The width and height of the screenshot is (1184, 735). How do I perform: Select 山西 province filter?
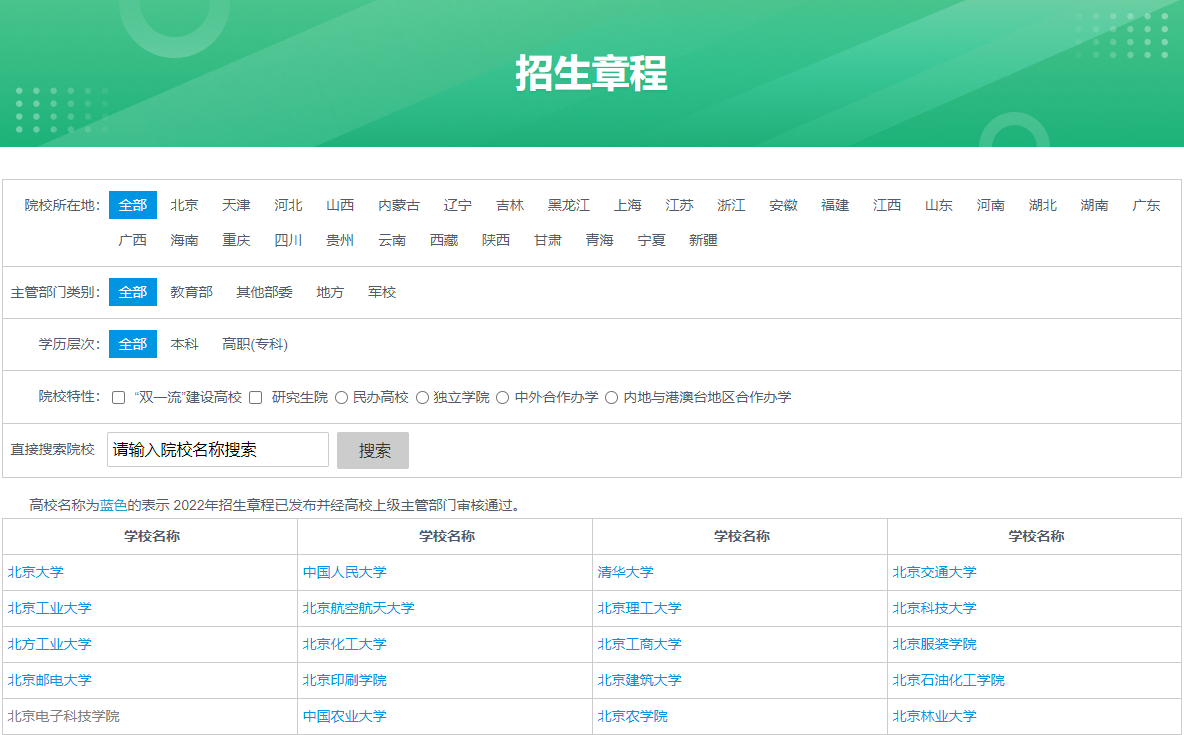(340, 205)
